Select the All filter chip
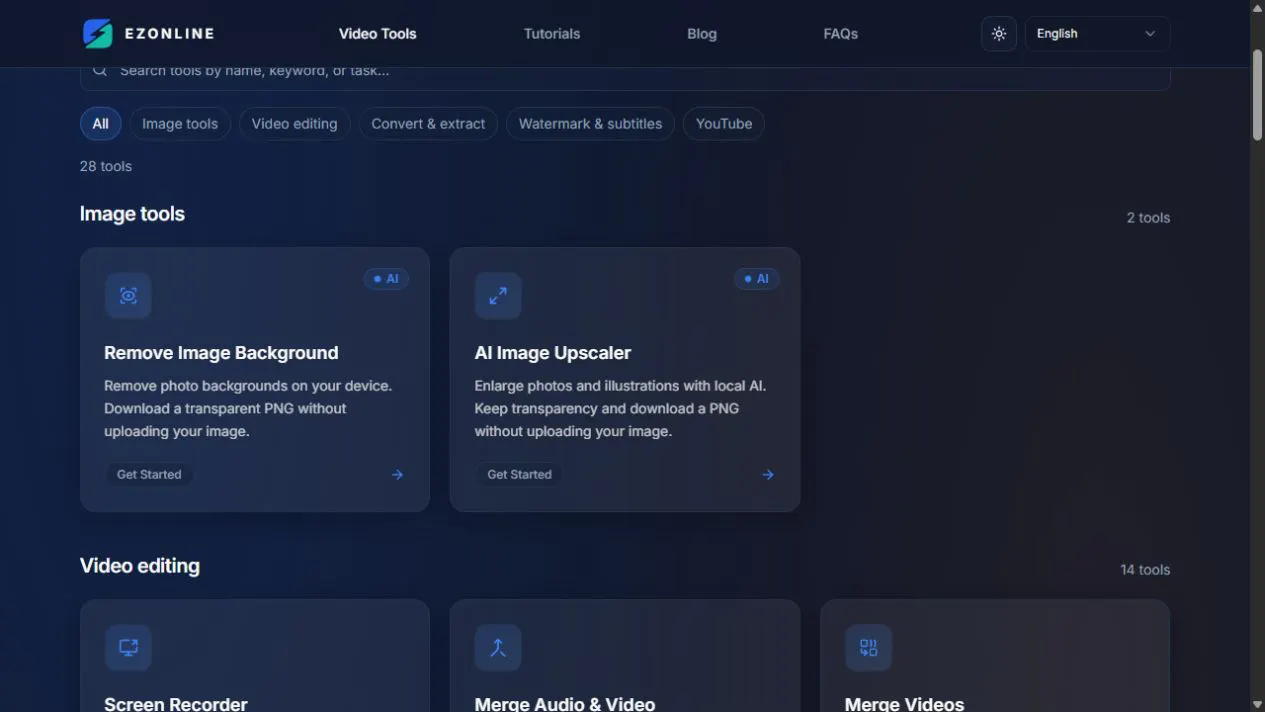Viewport: 1265px width, 712px height. click(x=101, y=124)
